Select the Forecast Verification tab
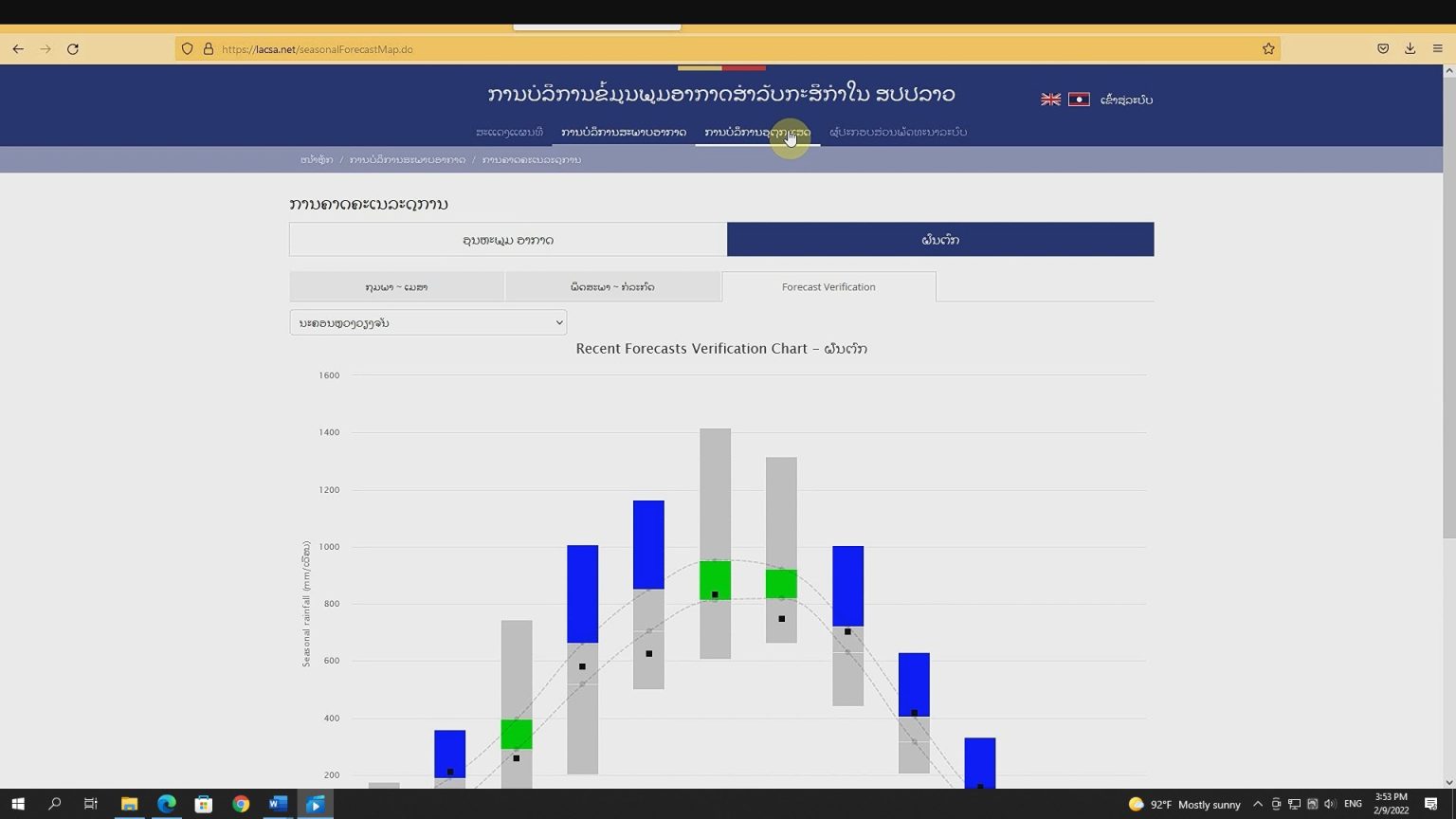 (x=828, y=286)
